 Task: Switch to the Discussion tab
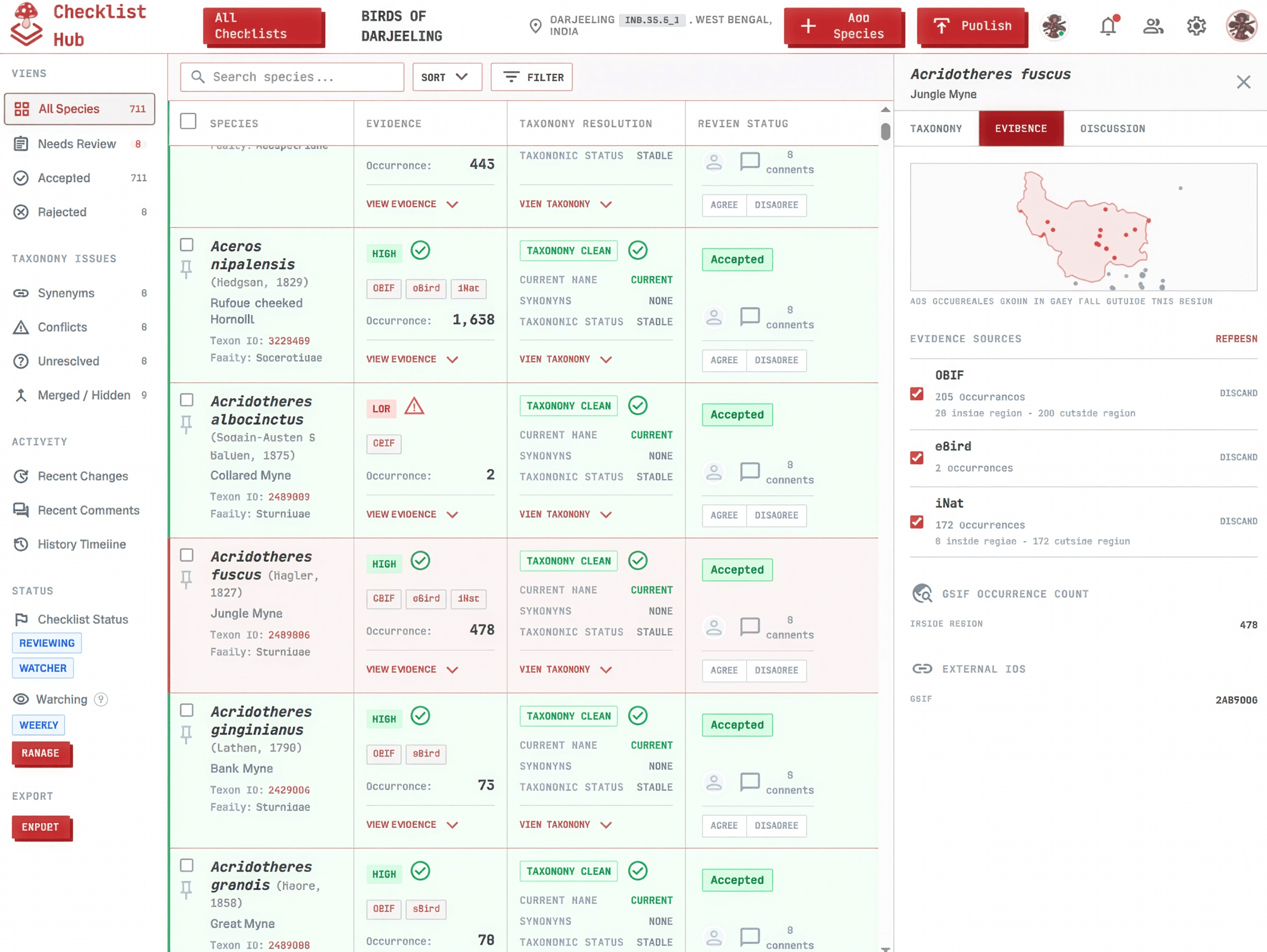click(1112, 129)
